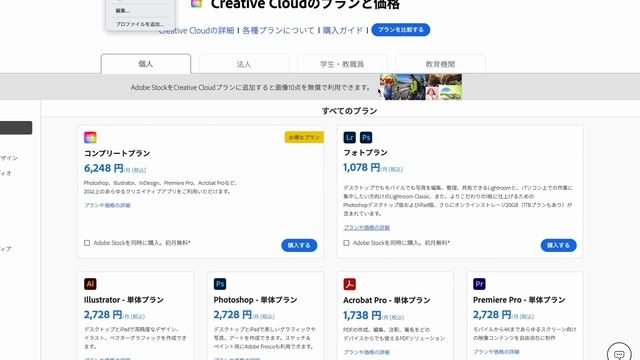
Task: Click the すべてのプラン heading
Action: [349, 111]
